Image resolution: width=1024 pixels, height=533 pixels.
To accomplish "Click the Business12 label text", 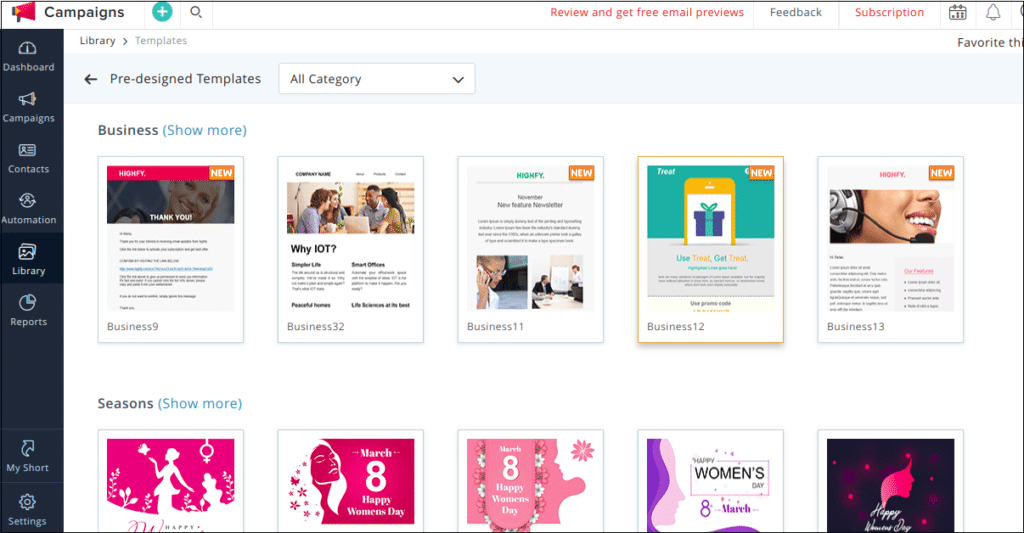I will click(675, 327).
